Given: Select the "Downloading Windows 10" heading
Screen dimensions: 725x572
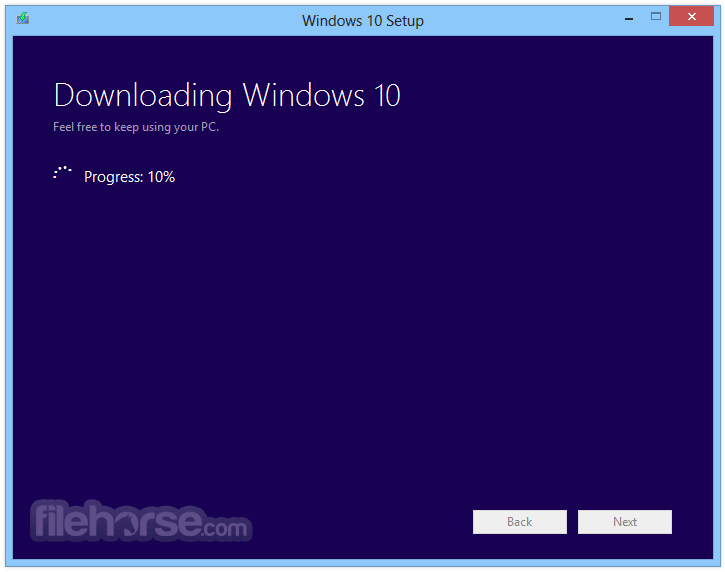Looking at the screenshot, I should (227, 96).
